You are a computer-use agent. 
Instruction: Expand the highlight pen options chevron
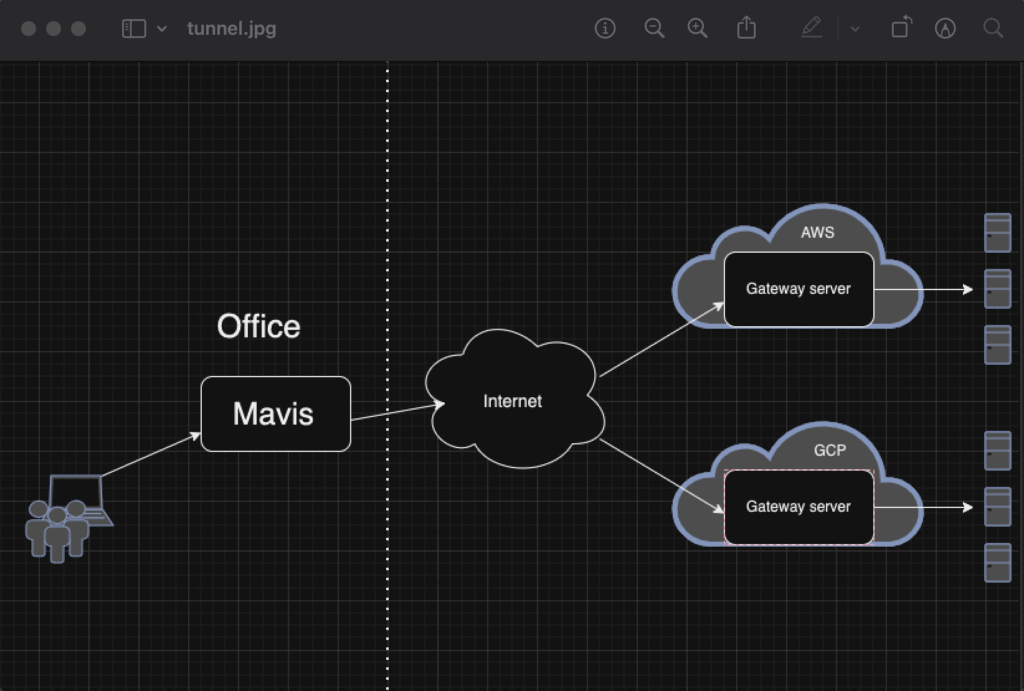[x=855, y=29]
